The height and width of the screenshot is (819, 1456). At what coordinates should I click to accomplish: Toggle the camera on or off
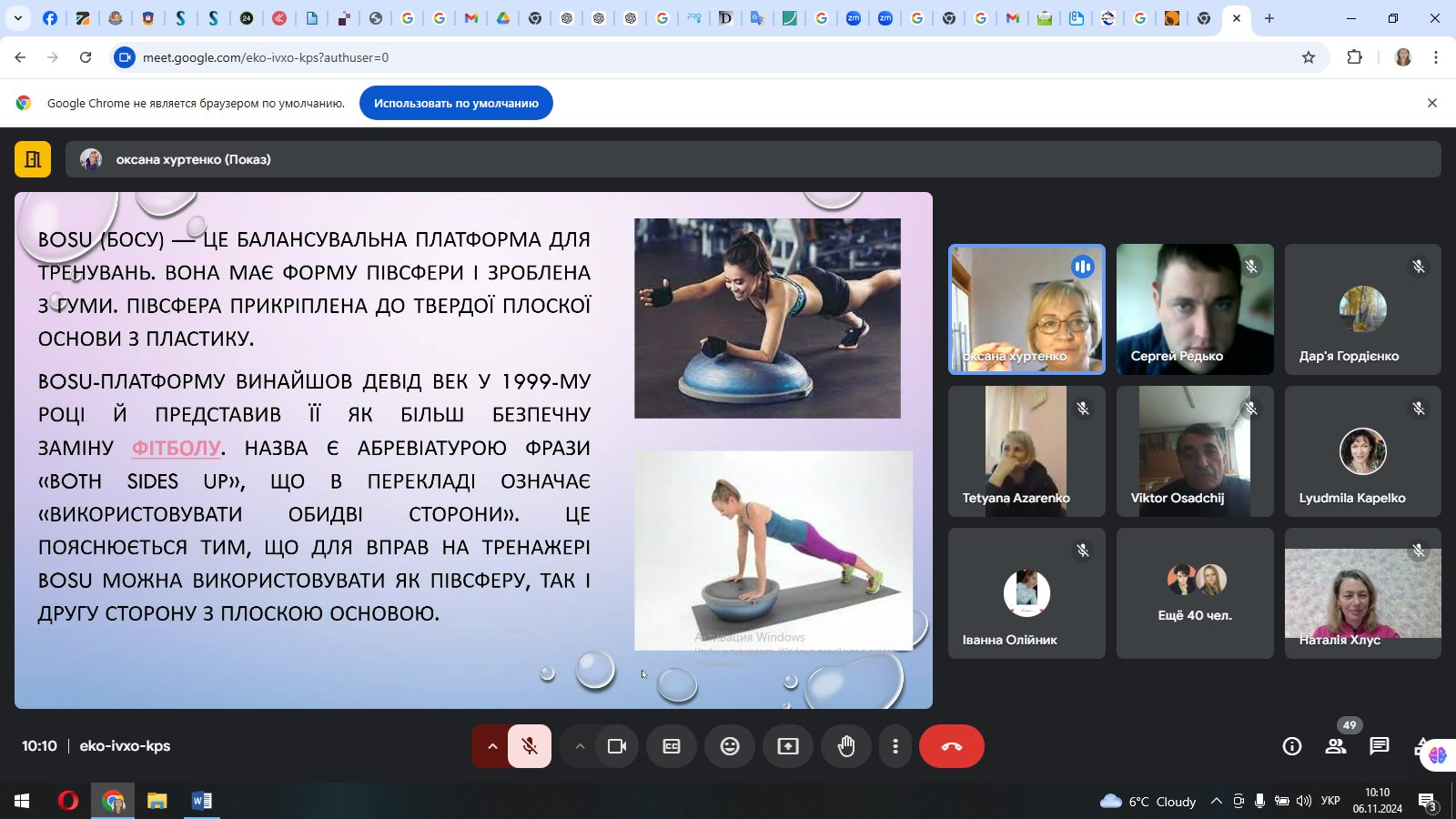coord(617,746)
